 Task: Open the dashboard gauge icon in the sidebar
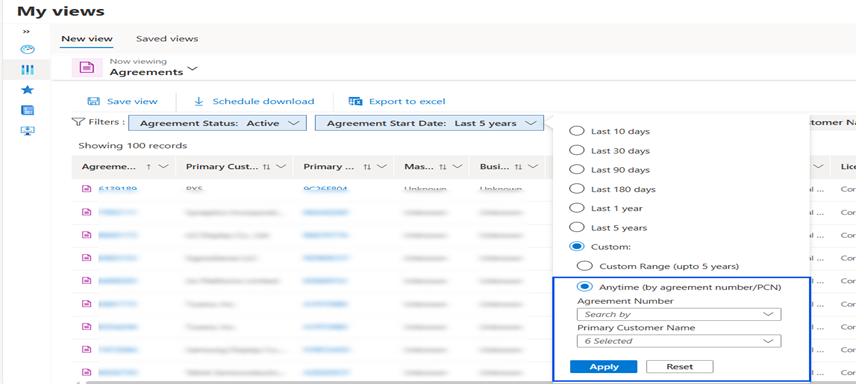point(27,49)
